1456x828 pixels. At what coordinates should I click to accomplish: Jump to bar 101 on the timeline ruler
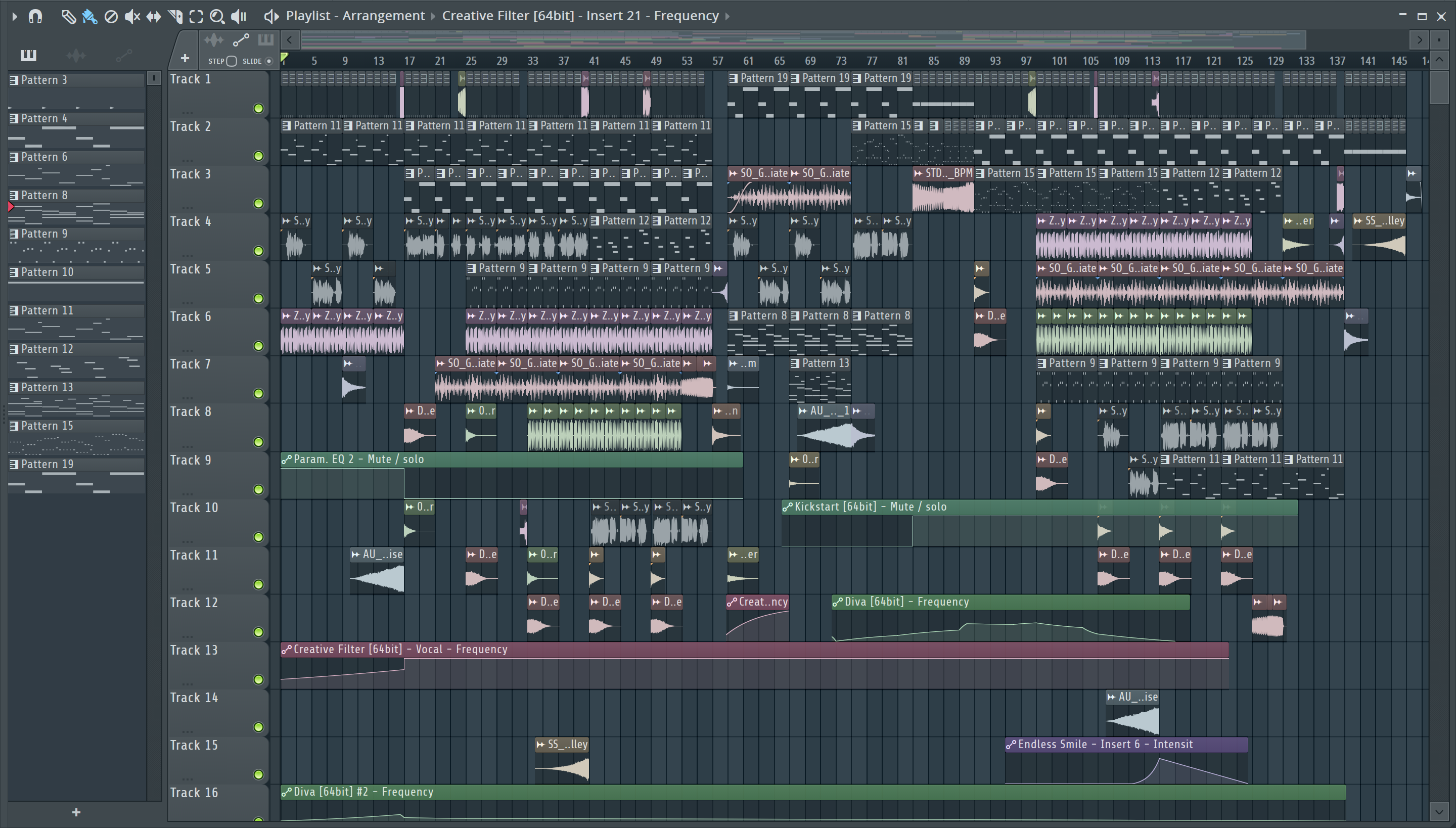(1059, 61)
